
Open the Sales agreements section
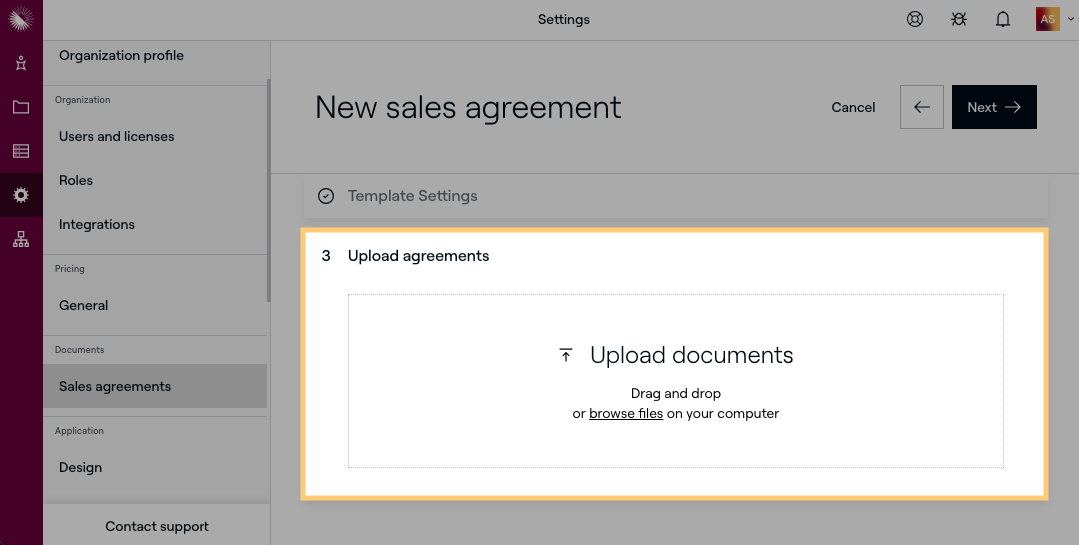115,386
